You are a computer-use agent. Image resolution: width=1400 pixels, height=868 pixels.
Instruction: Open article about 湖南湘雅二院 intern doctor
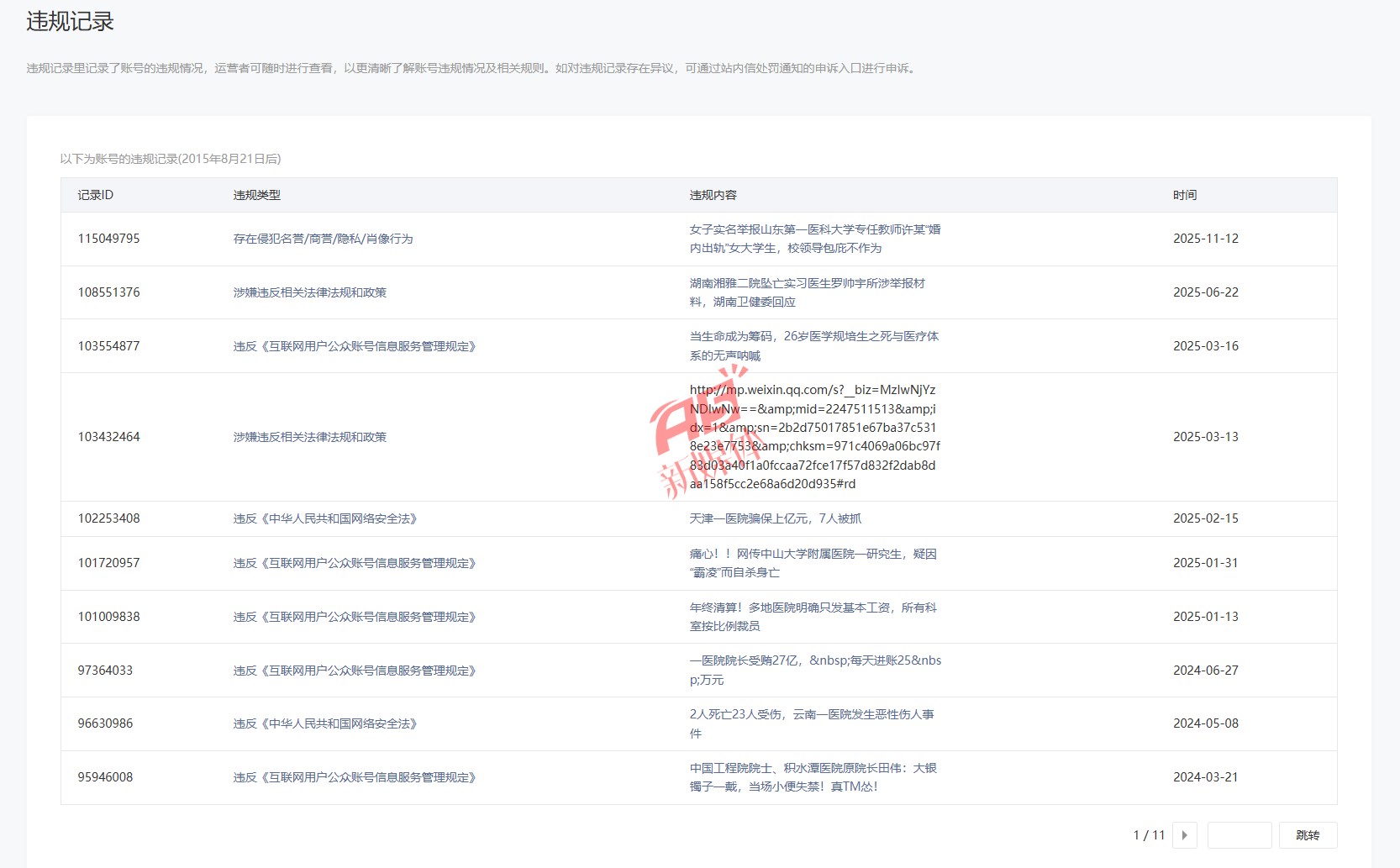807,292
